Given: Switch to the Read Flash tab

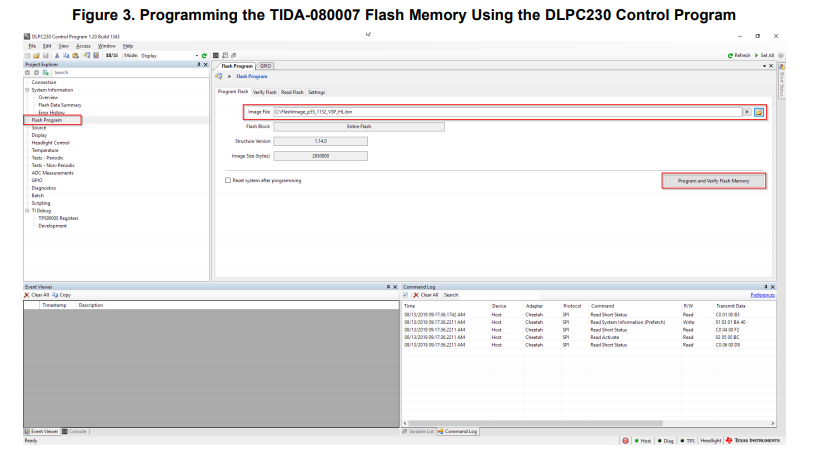Looking at the screenshot, I should 292,92.
